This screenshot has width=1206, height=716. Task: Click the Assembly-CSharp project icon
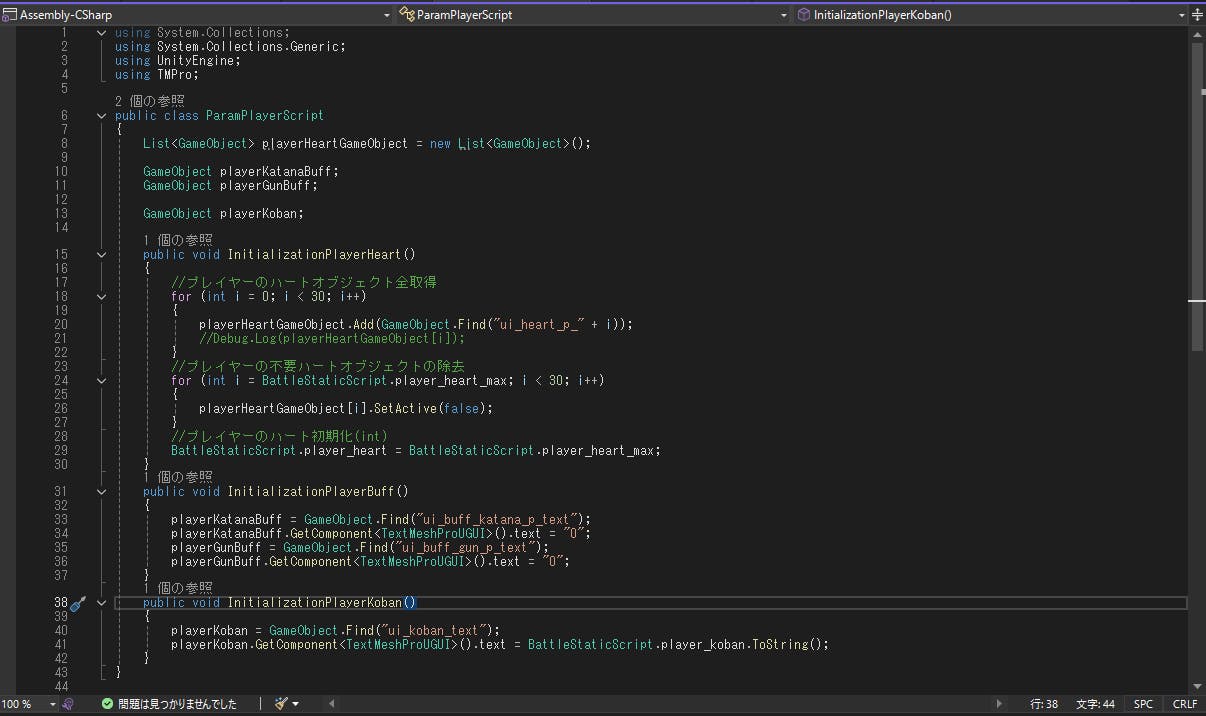pos(10,15)
